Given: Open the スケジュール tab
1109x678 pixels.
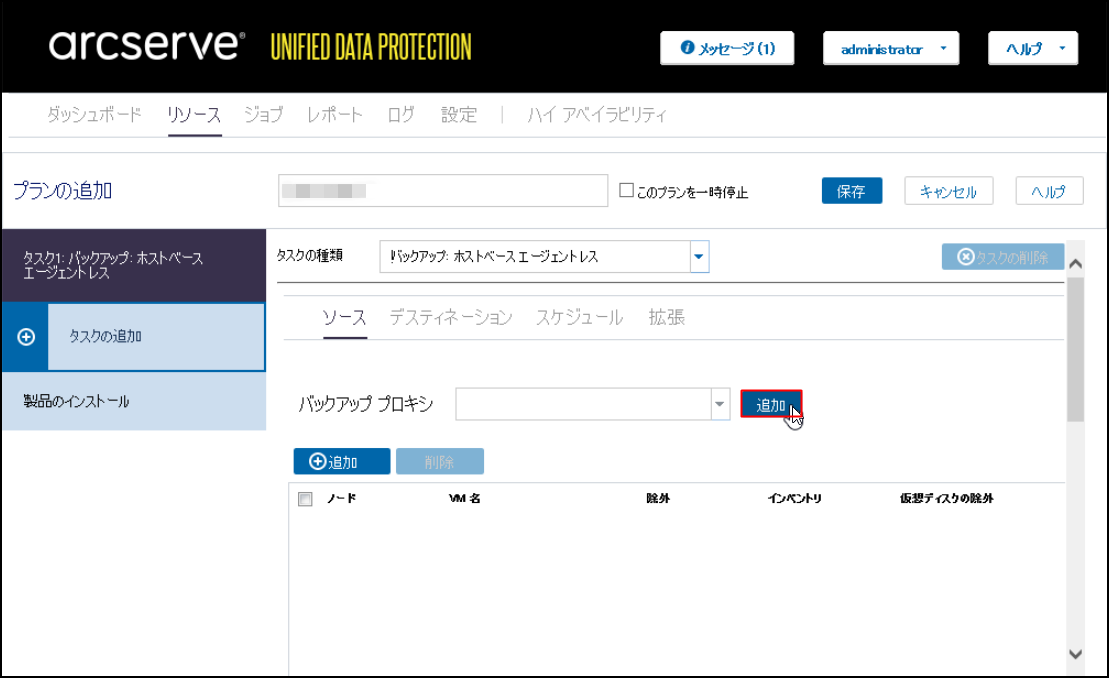Looking at the screenshot, I should (x=579, y=317).
